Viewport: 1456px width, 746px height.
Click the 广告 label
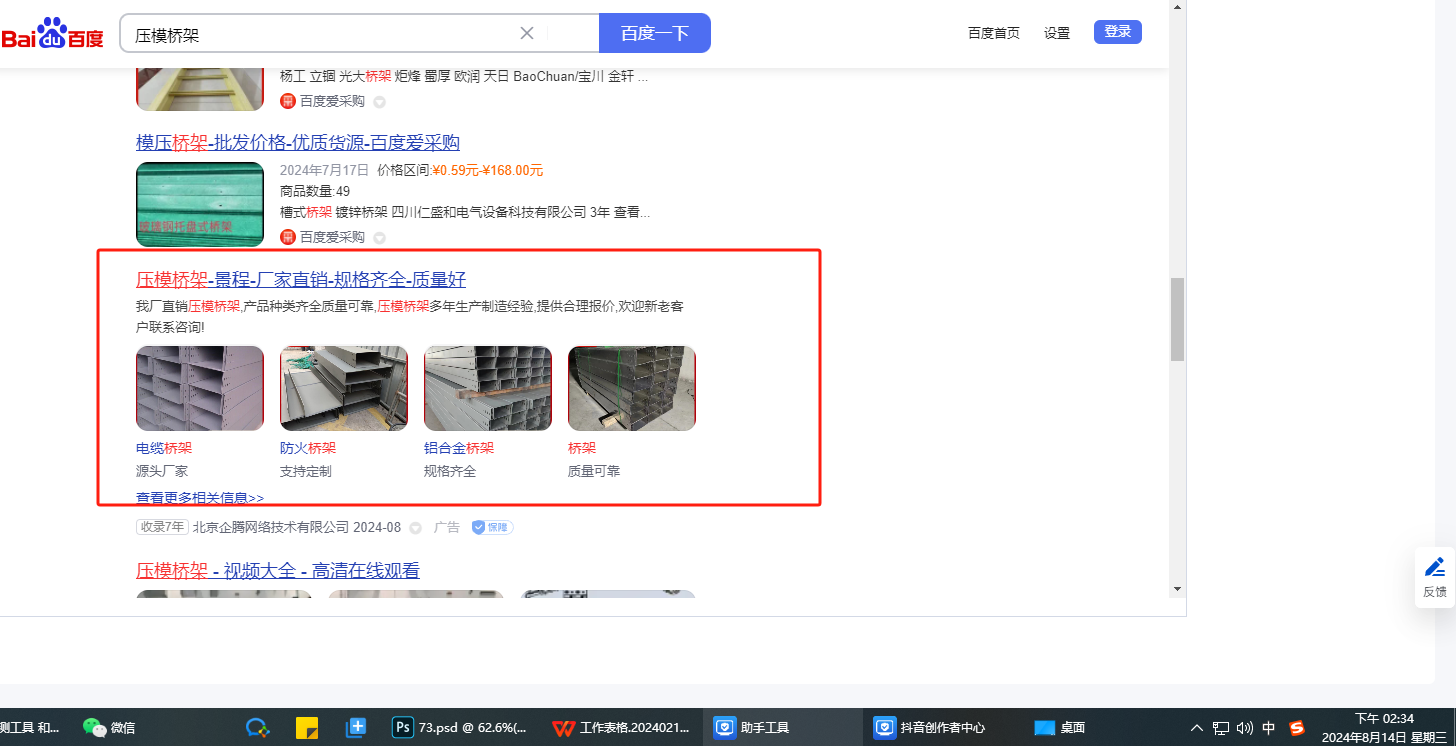point(447,527)
